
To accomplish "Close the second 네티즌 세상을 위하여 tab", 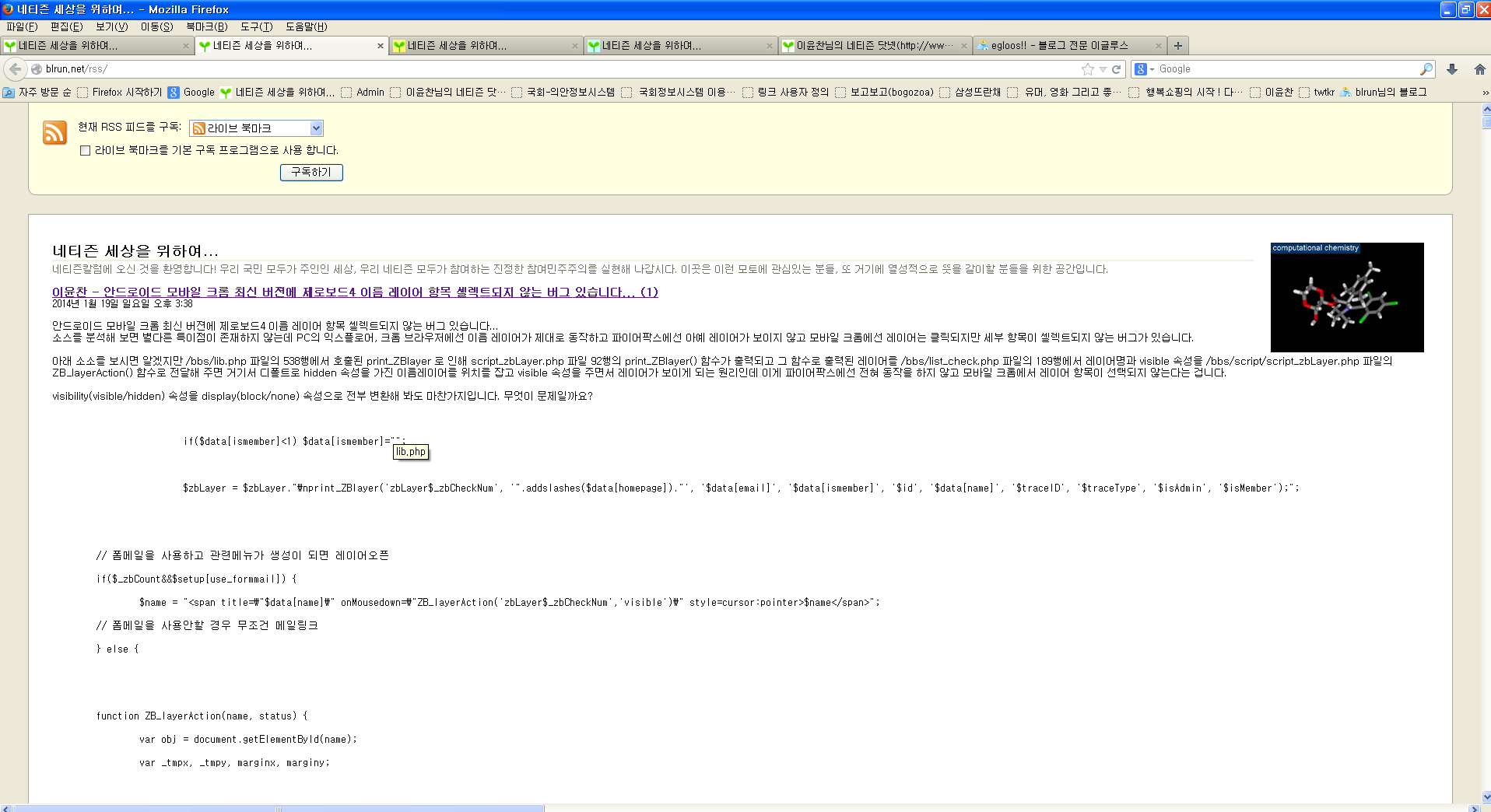I will coord(381,46).
